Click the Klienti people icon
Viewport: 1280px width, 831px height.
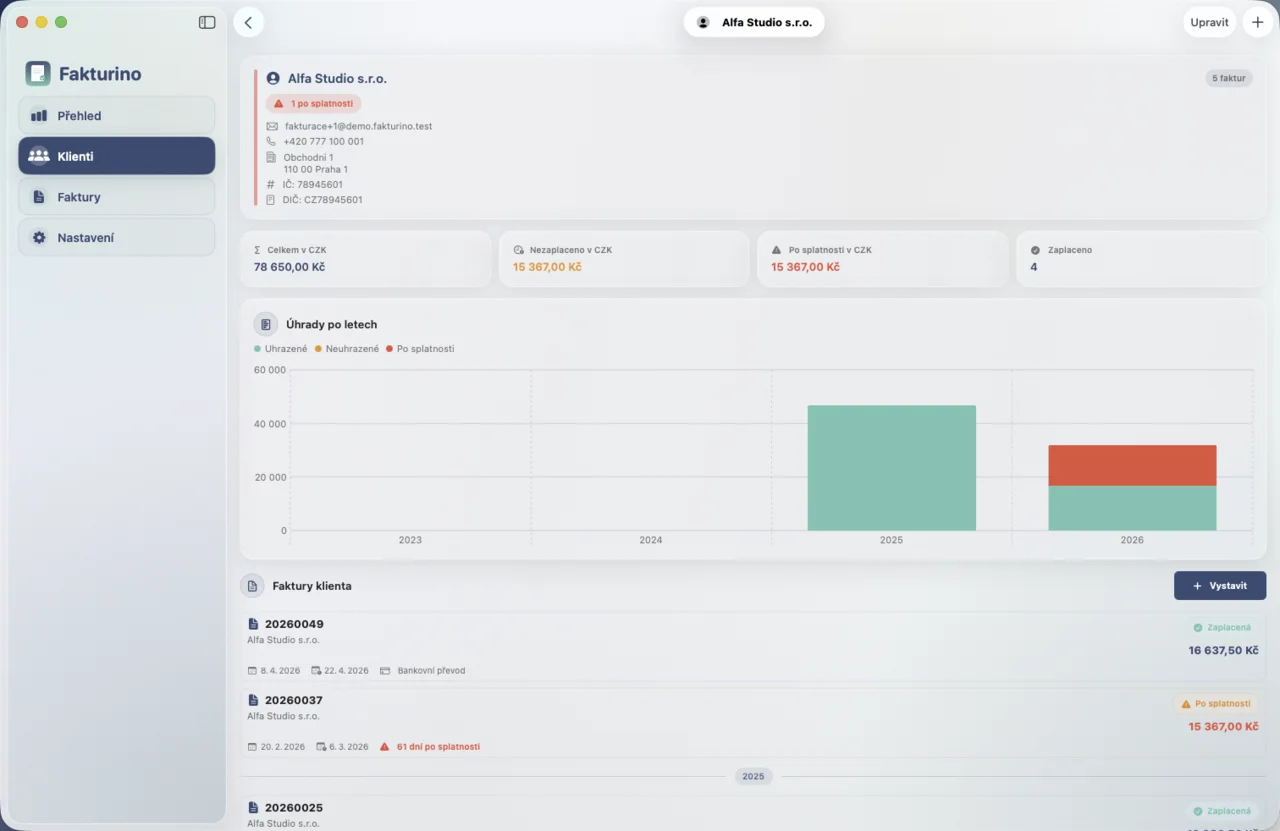tap(39, 156)
